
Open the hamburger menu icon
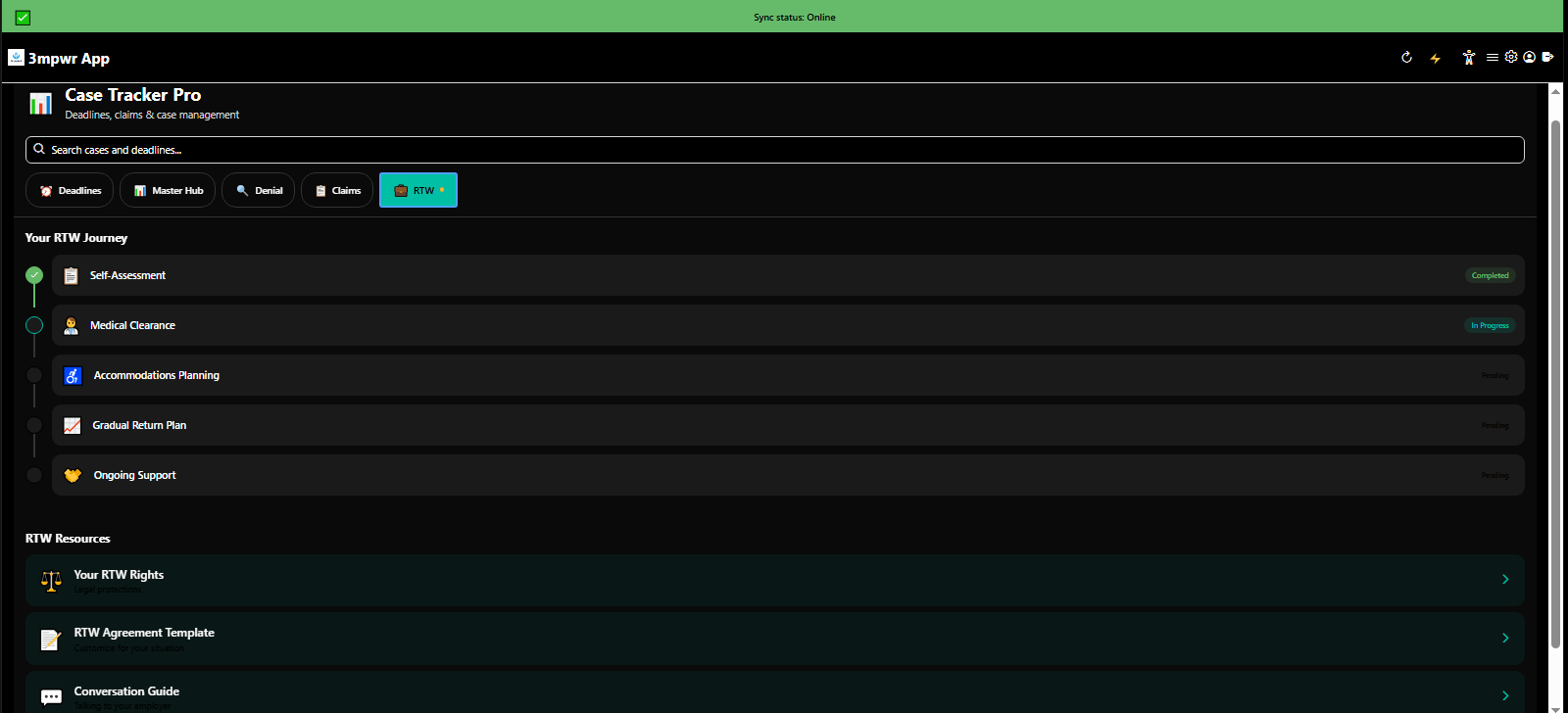pyautogui.click(x=1492, y=58)
